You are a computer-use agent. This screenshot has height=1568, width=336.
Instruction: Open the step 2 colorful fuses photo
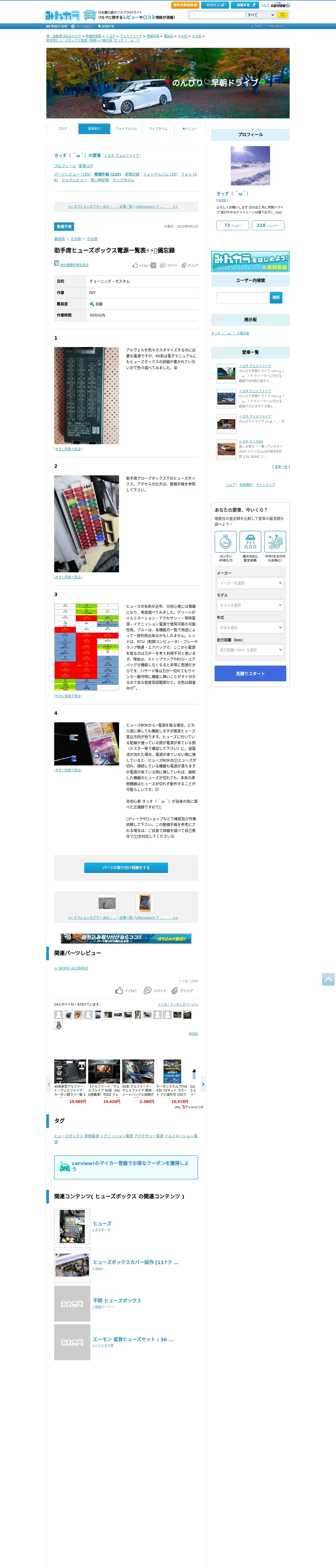click(x=87, y=523)
